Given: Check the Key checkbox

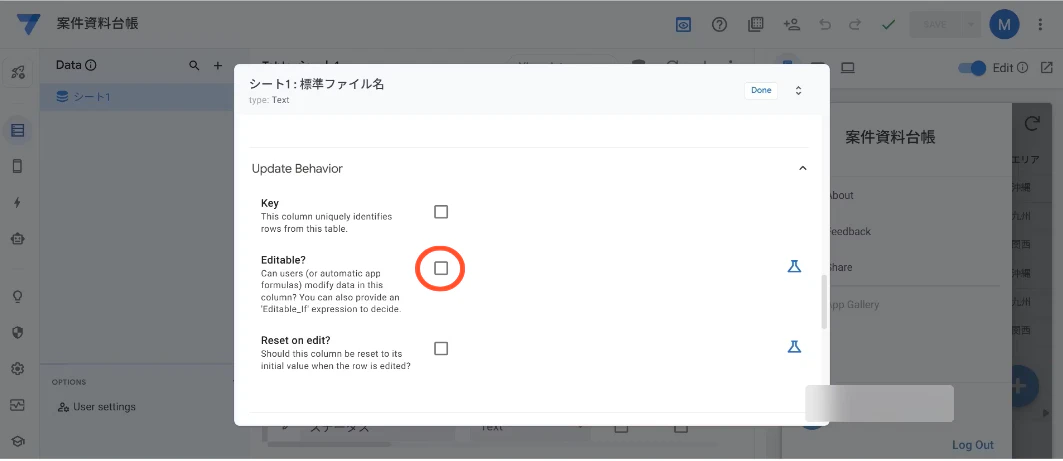Looking at the screenshot, I should click(441, 212).
